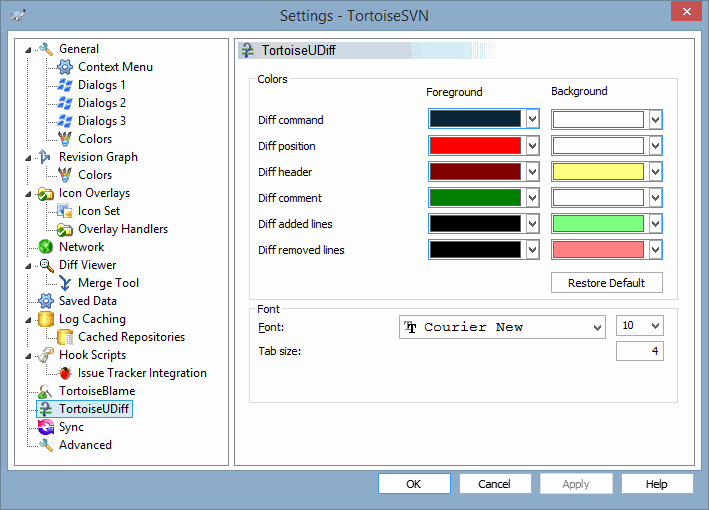Click the TortoiseUDiff icon in the page header
Screen dimensions: 709x510
(247, 50)
